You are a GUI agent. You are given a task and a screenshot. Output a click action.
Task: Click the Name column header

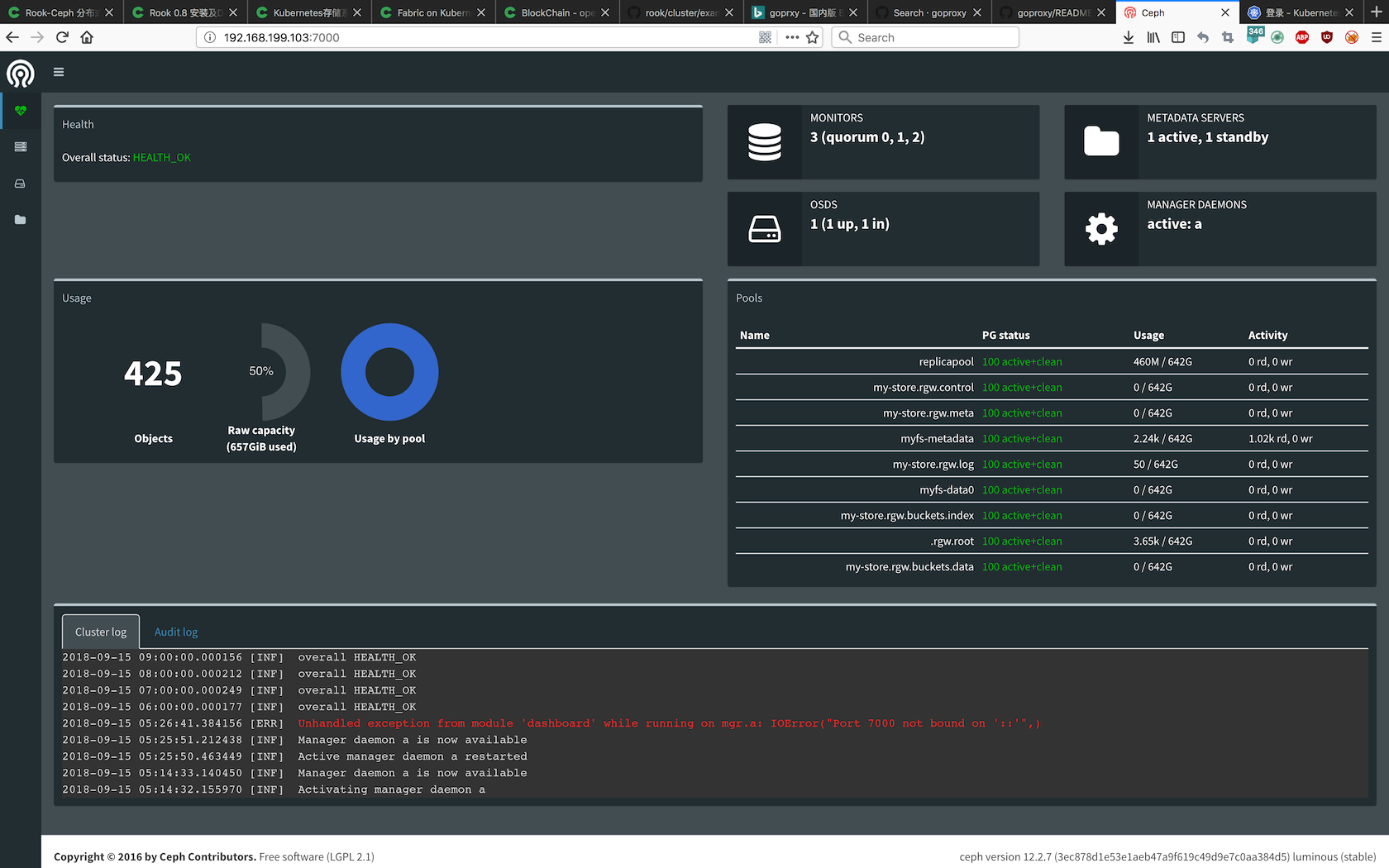coord(755,335)
